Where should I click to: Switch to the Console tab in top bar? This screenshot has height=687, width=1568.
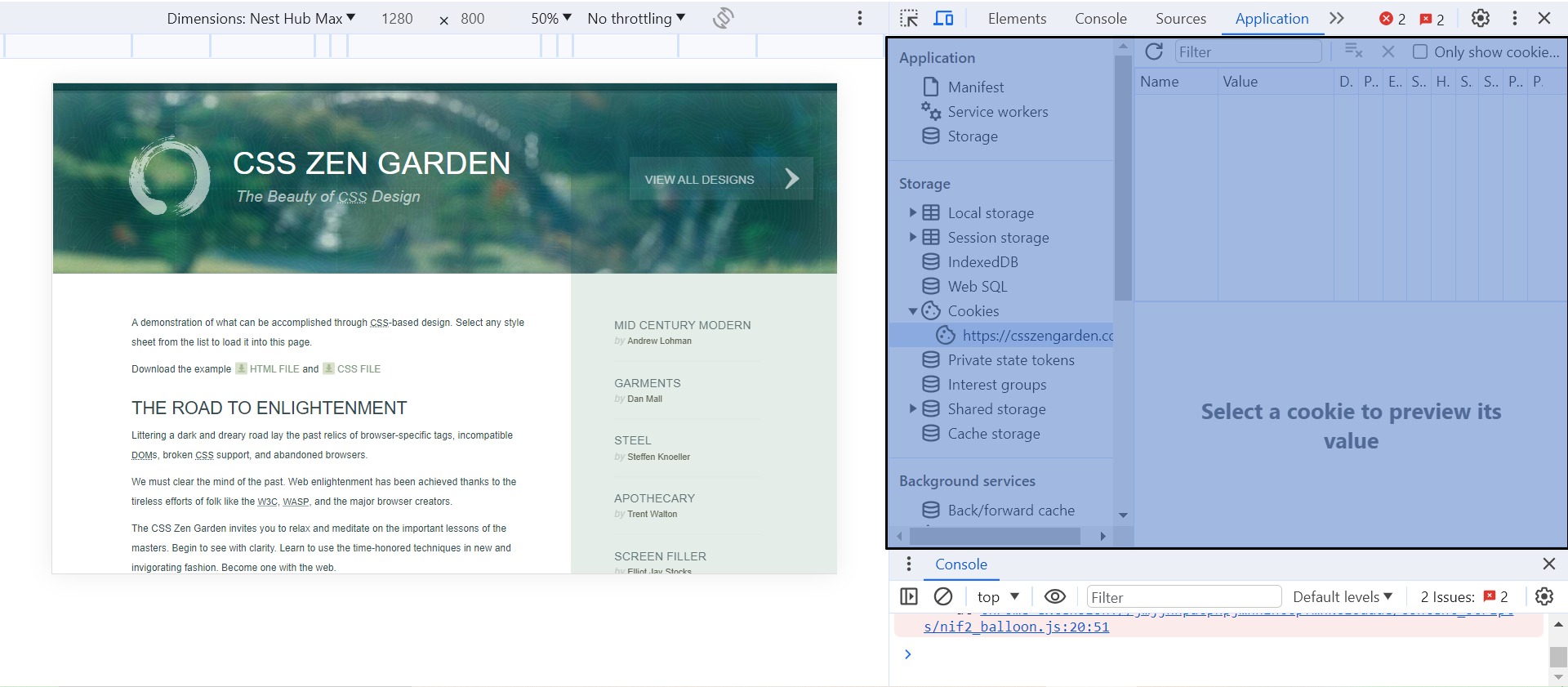[x=1101, y=18]
